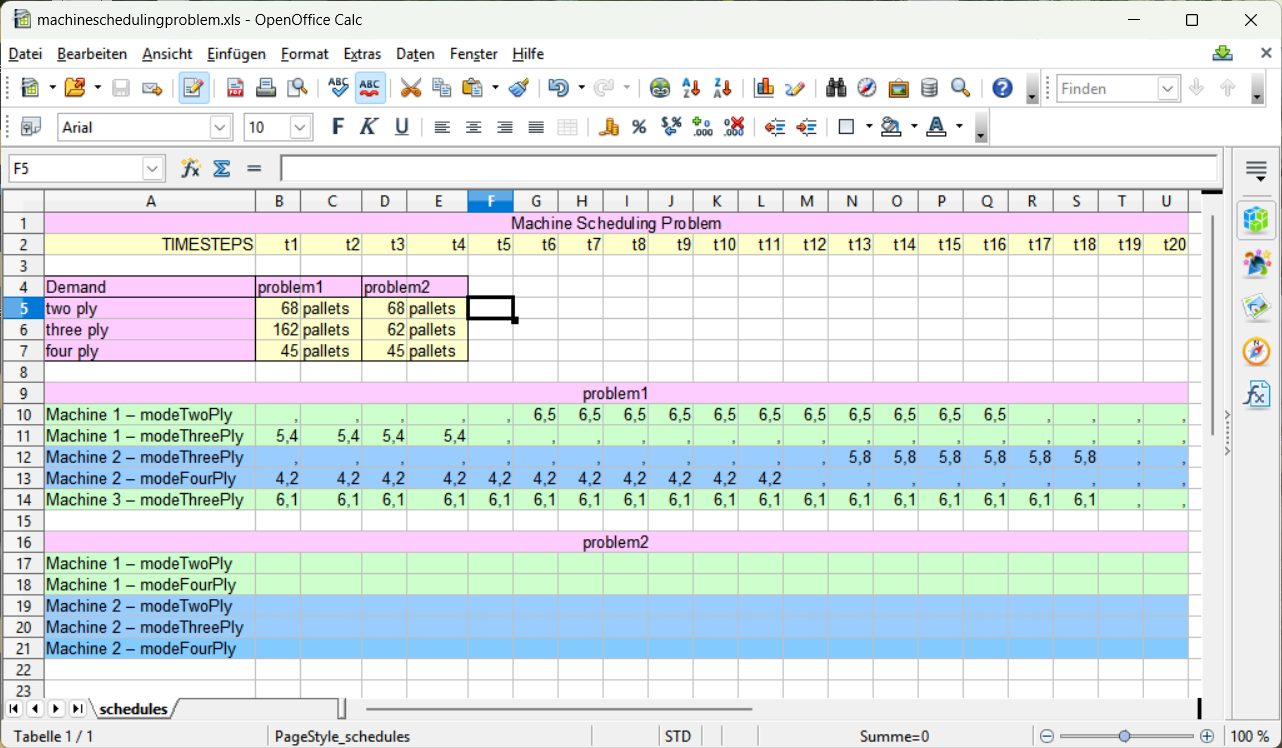1282x748 pixels.
Task: Toggle Center Horizontally alignment
Action: pos(473,127)
